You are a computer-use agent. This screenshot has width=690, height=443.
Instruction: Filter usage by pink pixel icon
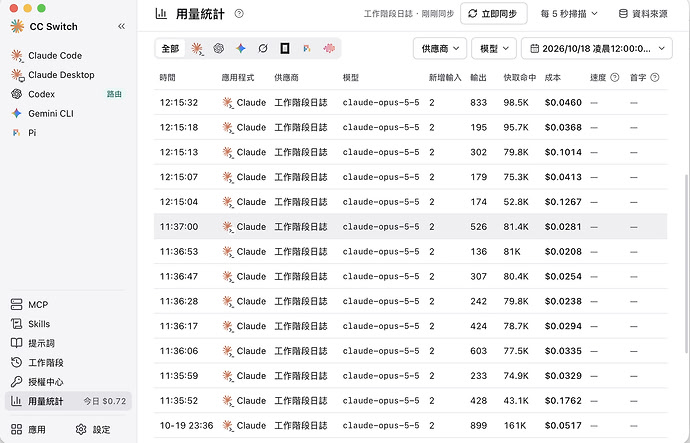pos(329,48)
